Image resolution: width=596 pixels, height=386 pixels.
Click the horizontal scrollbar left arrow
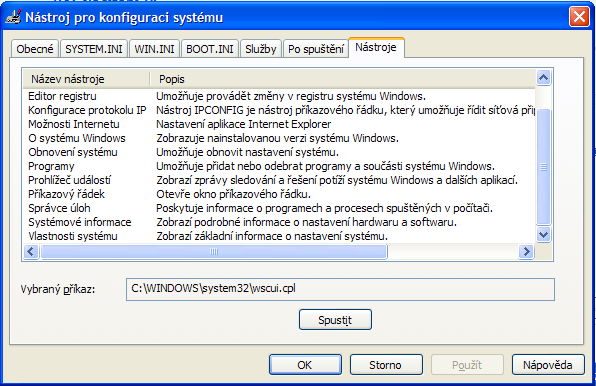click(31, 252)
